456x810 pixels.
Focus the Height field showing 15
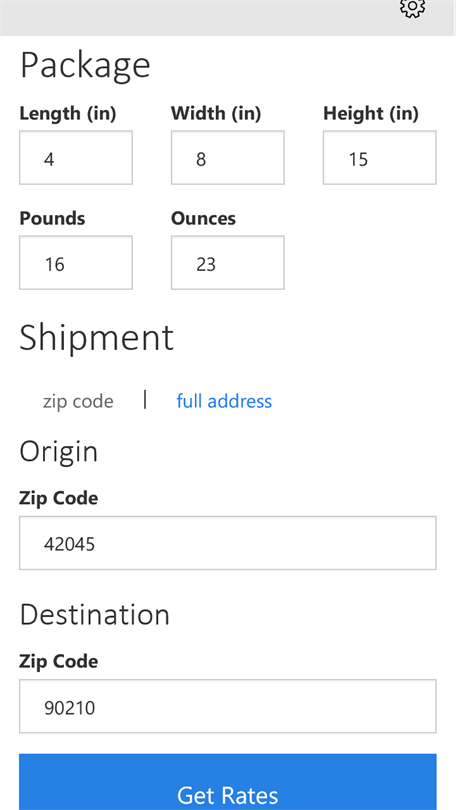tap(380, 158)
